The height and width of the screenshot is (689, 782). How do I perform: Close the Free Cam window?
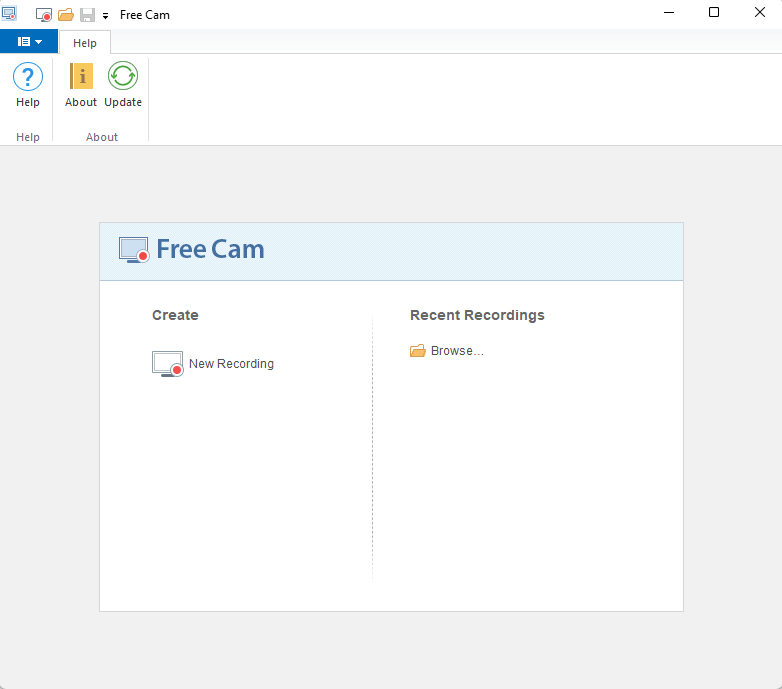click(x=760, y=12)
